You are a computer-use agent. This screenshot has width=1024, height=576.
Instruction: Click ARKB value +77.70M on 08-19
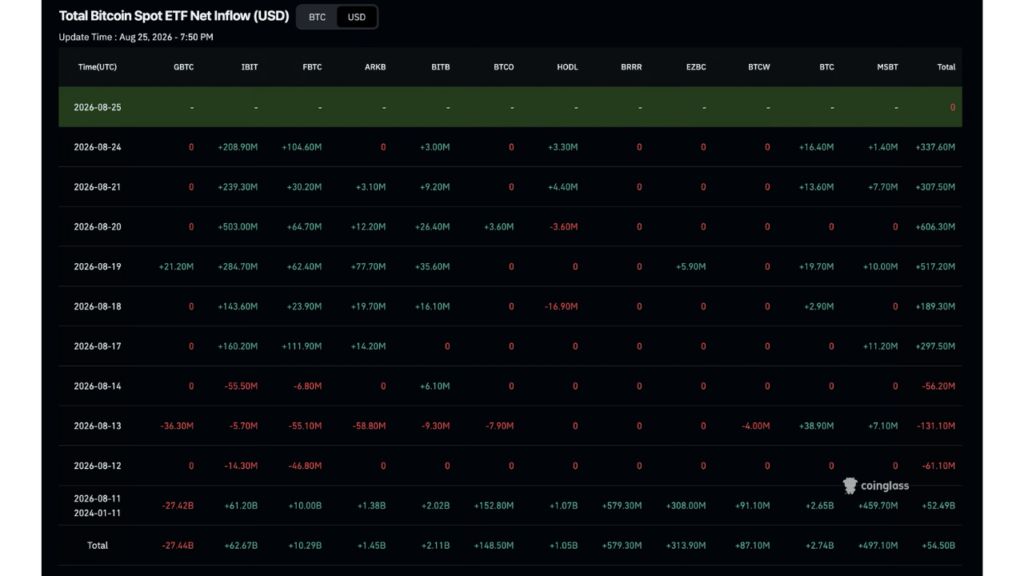[x=368, y=266]
